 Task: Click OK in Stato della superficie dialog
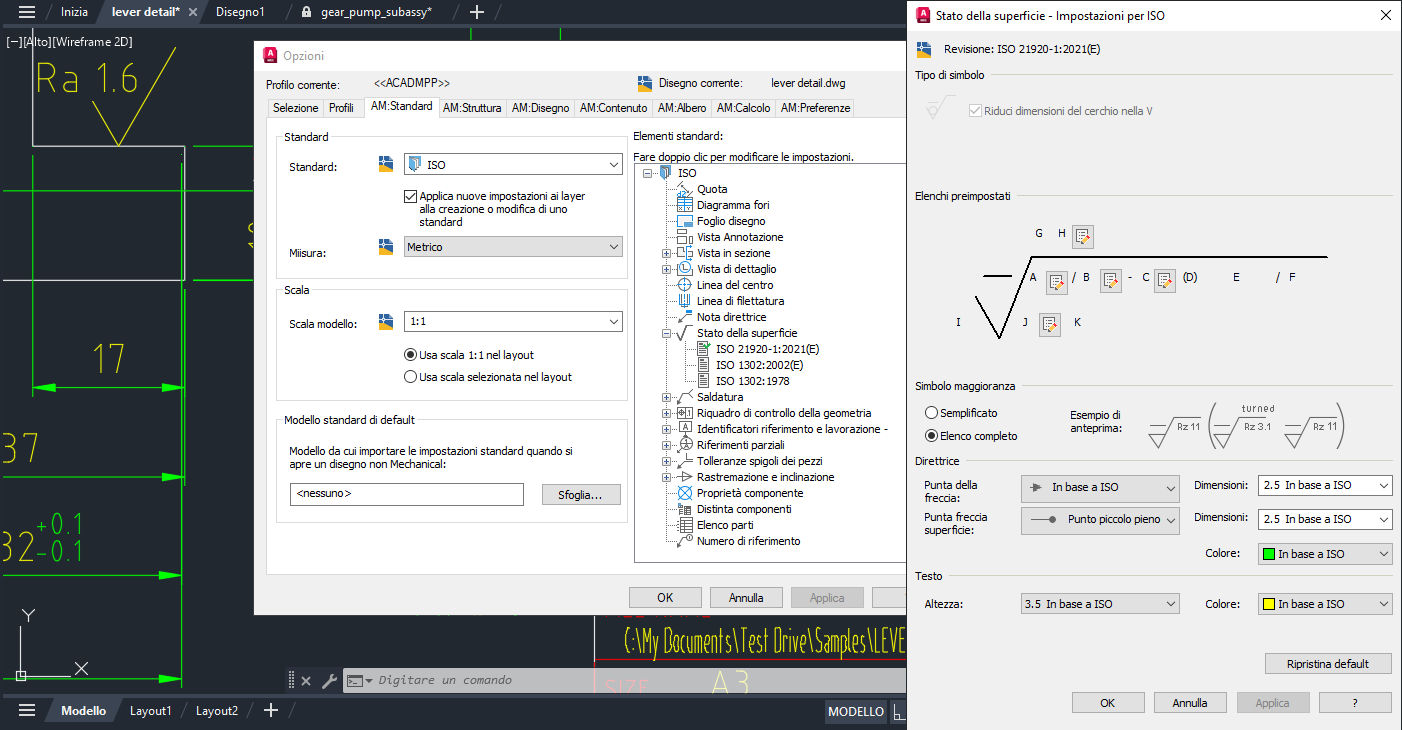click(1108, 702)
